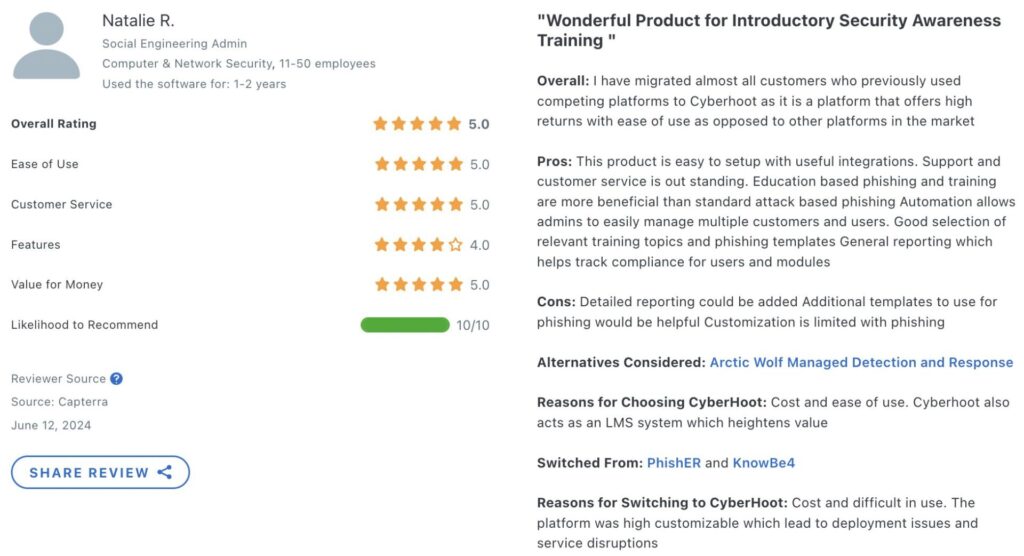
Task: Click the 10/10 recommendation score
Action: pos(473,325)
